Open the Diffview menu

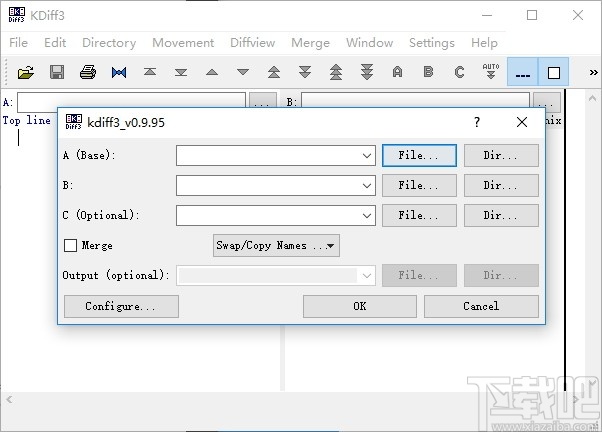(252, 43)
